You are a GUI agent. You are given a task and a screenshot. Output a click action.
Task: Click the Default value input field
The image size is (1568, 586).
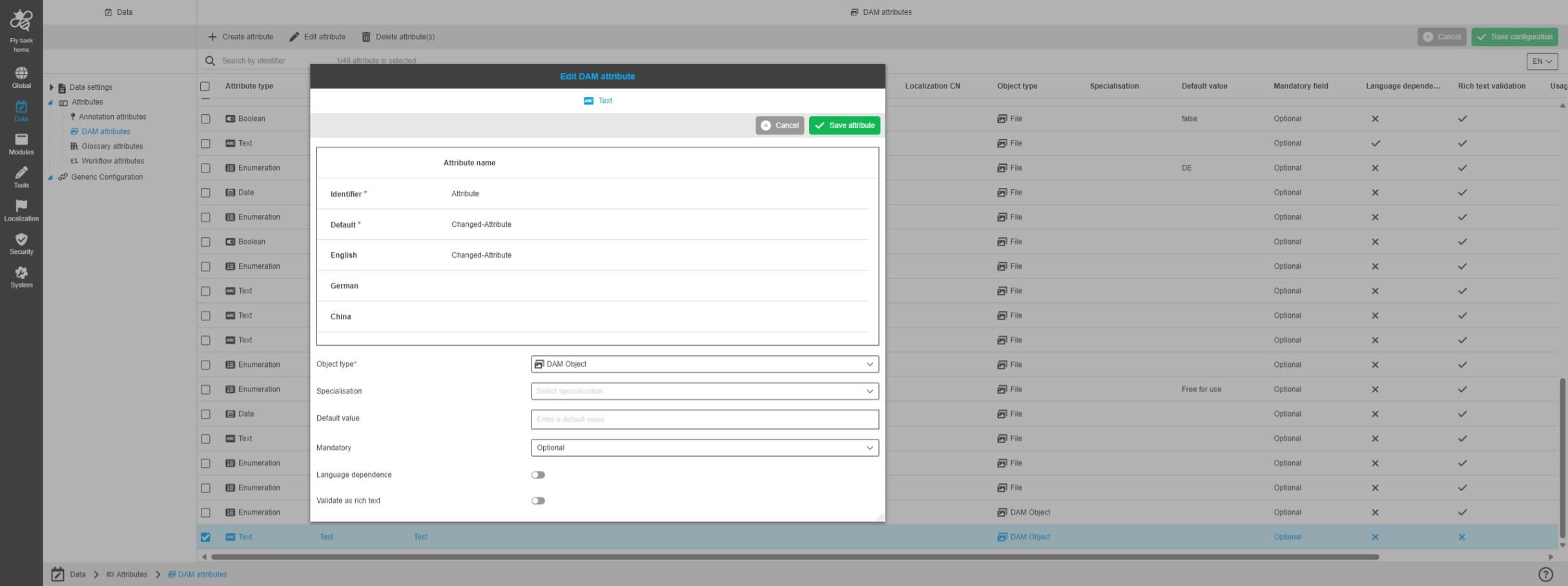coord(705,419)
